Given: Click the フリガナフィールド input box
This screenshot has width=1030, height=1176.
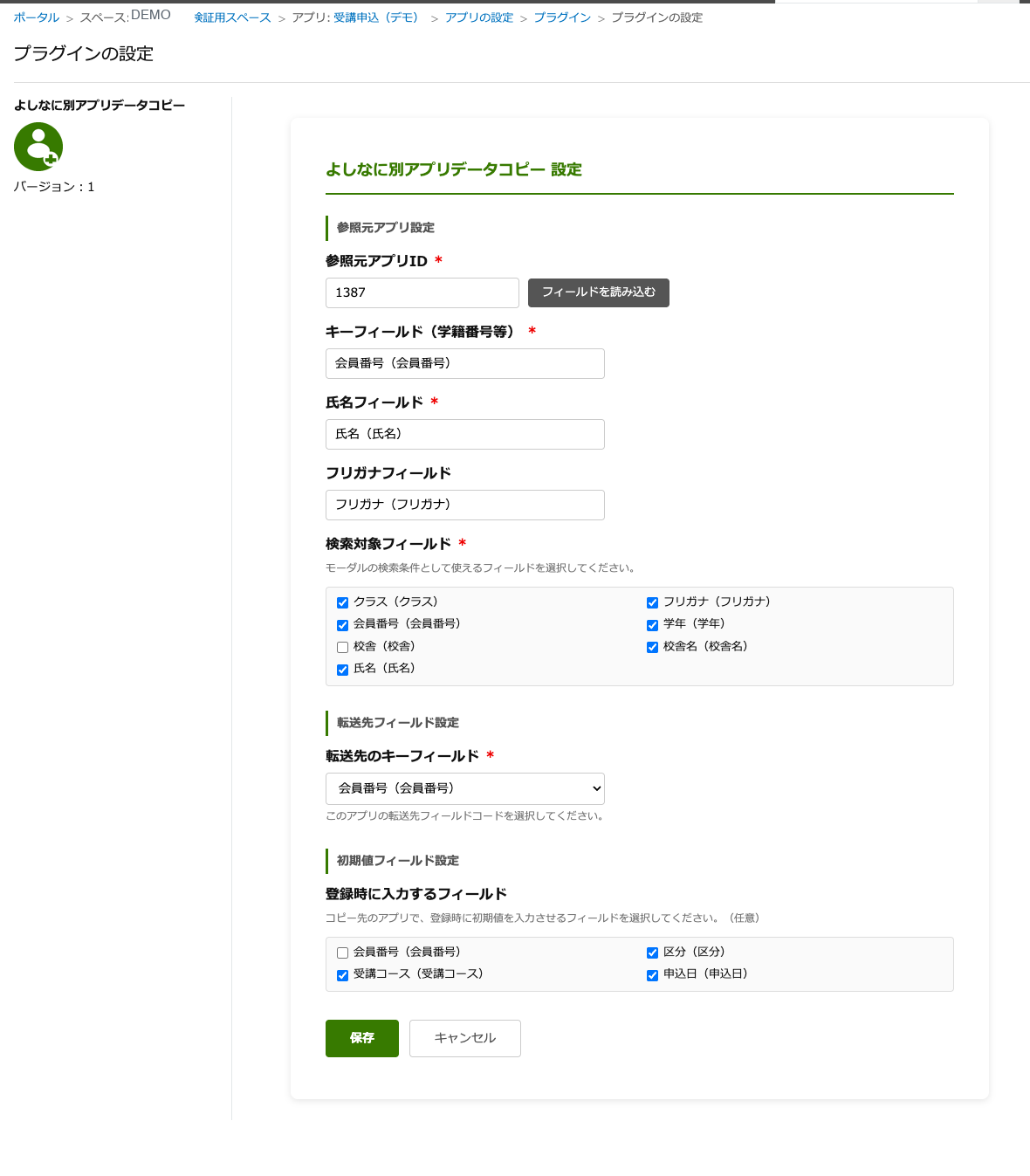Looking at the screenshot, I should [465, 505].
